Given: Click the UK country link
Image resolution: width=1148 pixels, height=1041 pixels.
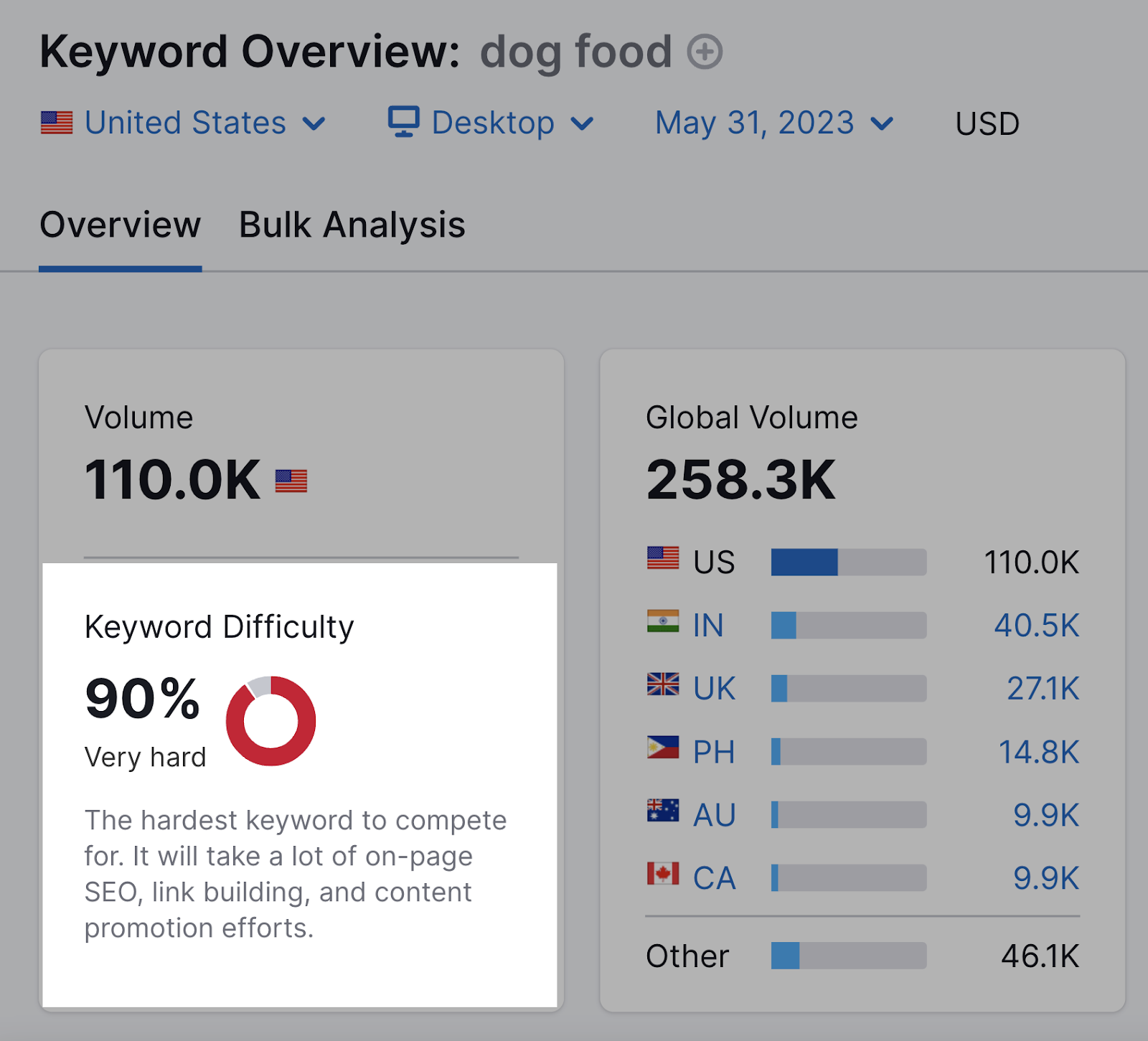Looking at the screenshot, I should coord(714,689).
